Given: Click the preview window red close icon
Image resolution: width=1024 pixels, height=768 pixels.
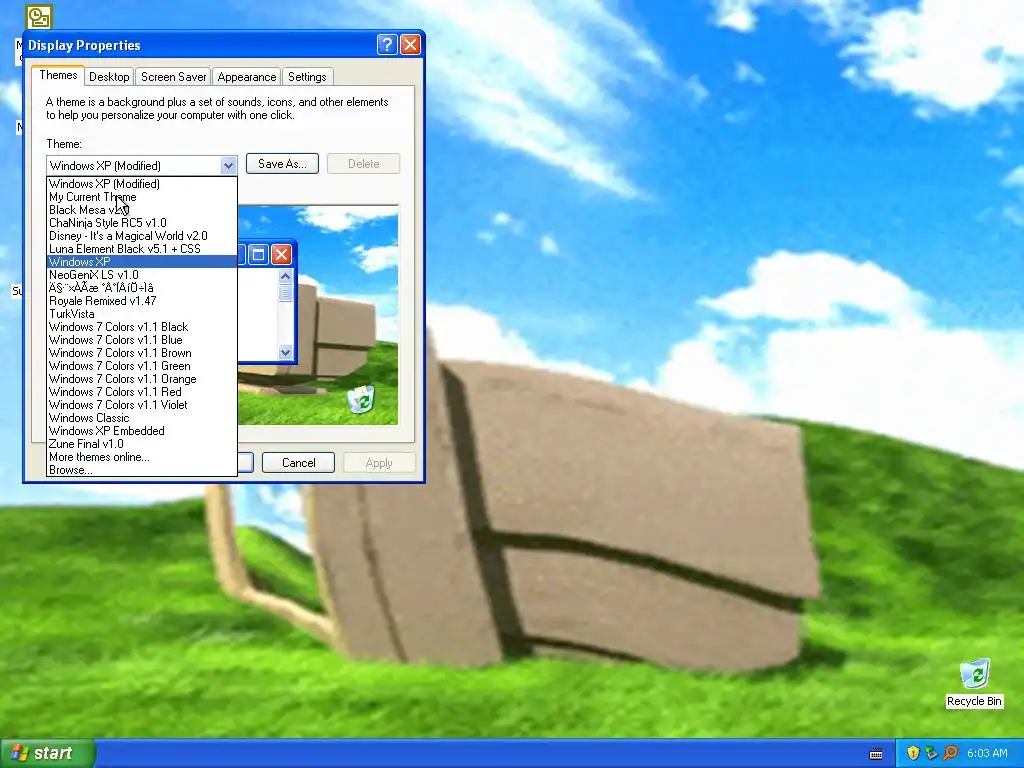Looking at the screenshot, I should tap(281, 254).
